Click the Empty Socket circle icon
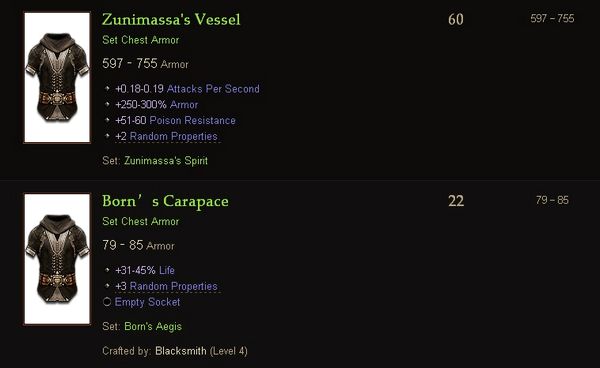The height and width of the screenshot is (368, 600). coord(107,302)
